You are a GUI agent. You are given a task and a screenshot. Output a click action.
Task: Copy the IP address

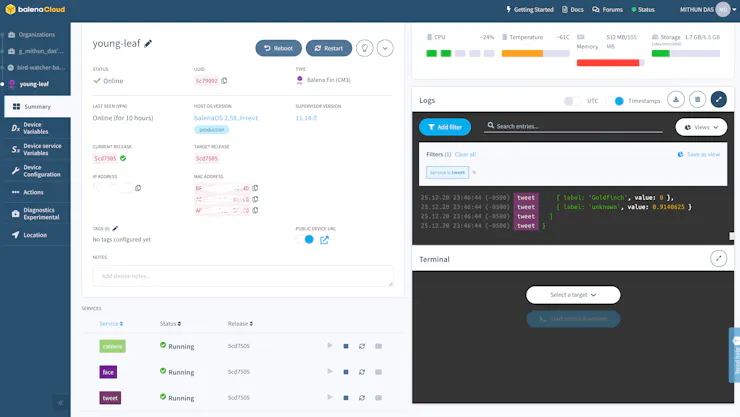point(138,188)
